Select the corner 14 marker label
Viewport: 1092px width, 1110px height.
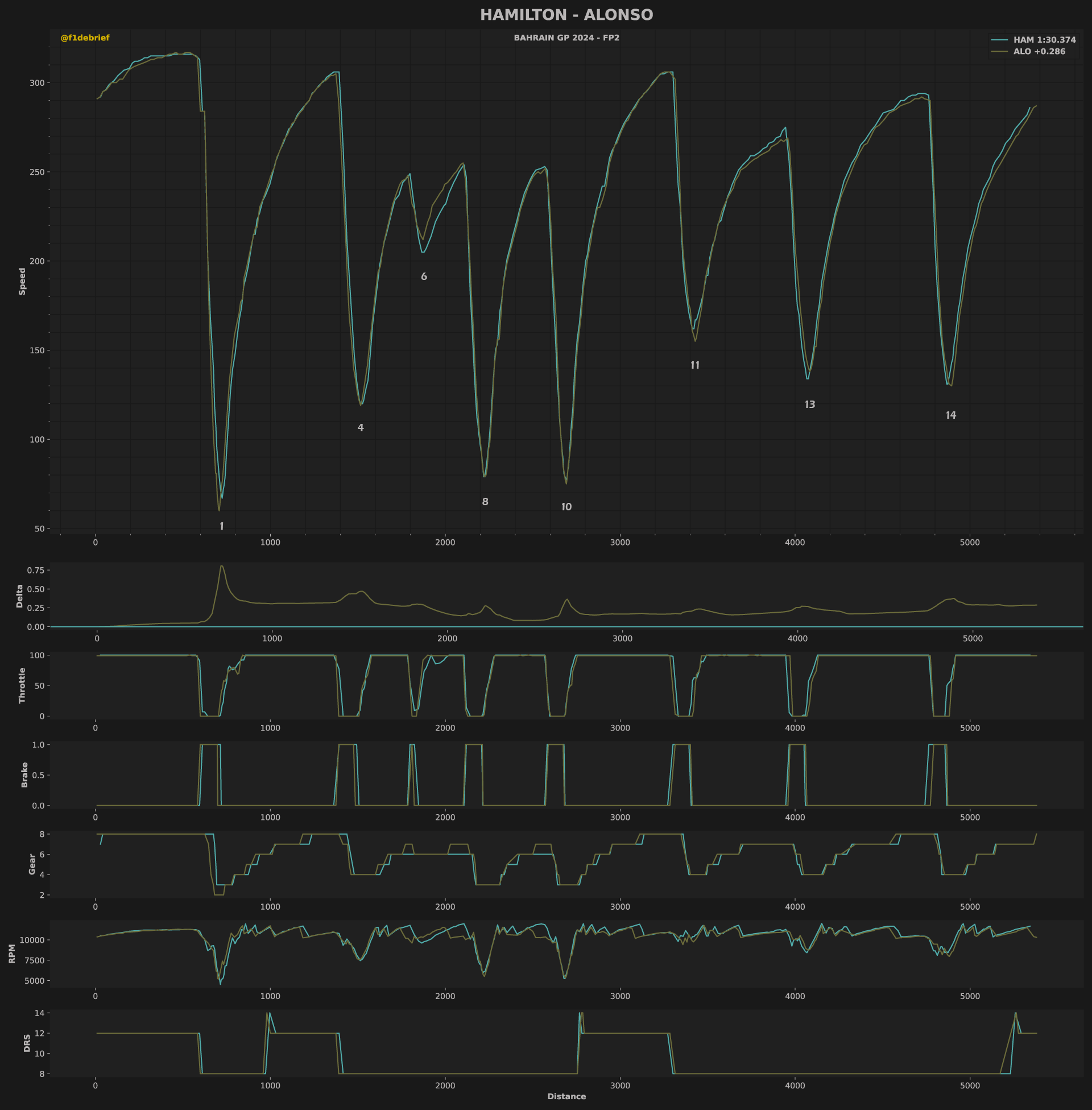pos(951,415)
